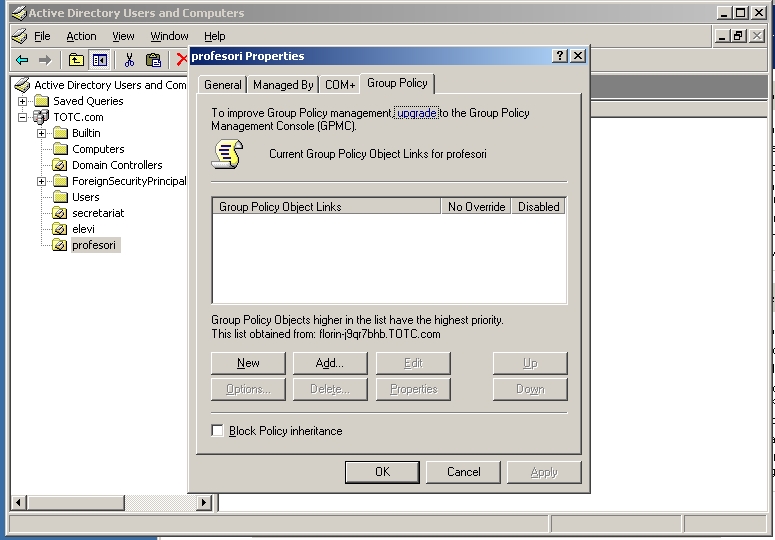The height and width of the screenshot is (540, 775).
Task: Click the Forward arrow toolbar icon
Action: pos(45,60)
